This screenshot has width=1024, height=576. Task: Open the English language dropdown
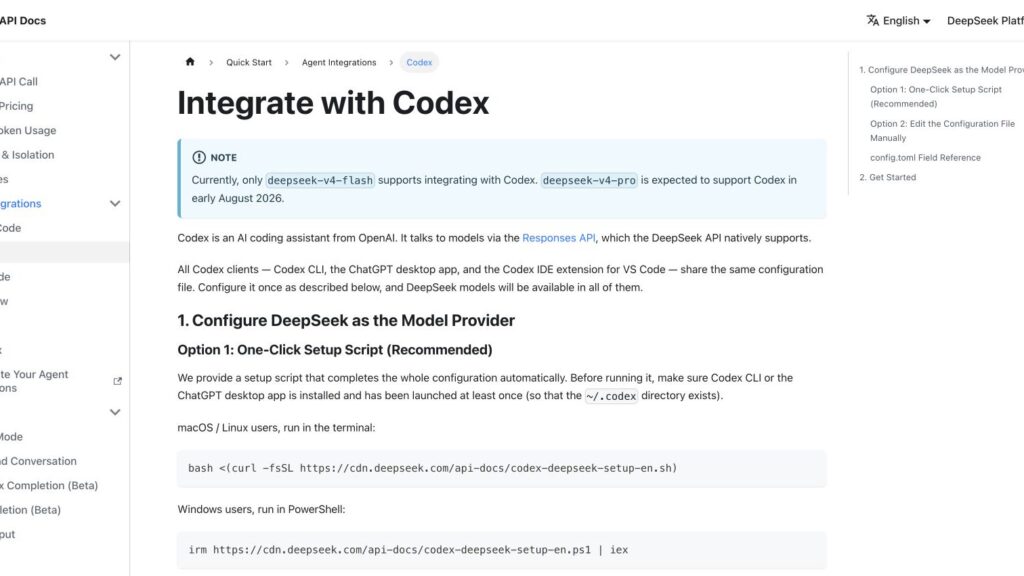tap(899, 20)
